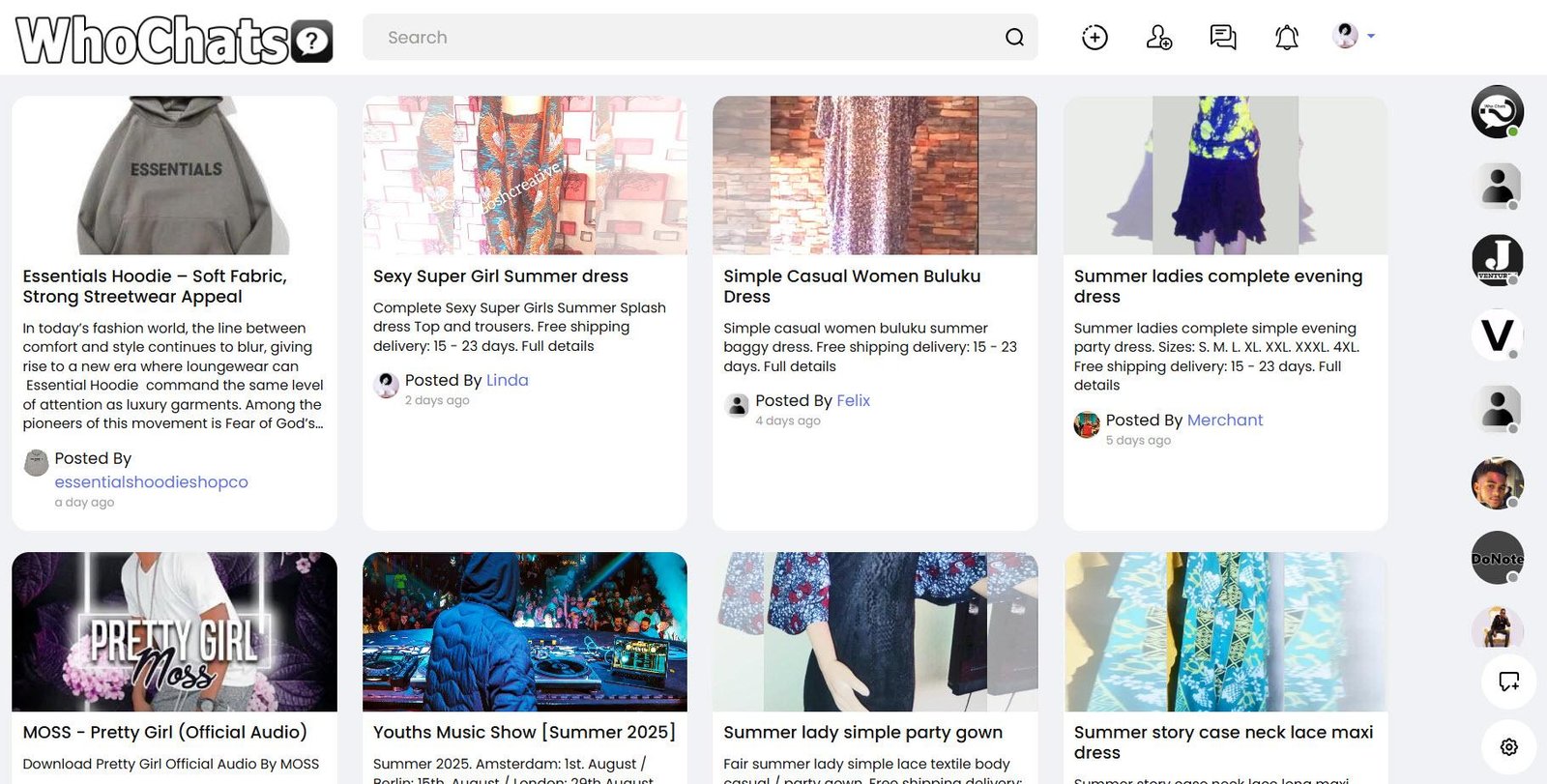Click the '5 days ago' timestamp

tap(1138, 440)
